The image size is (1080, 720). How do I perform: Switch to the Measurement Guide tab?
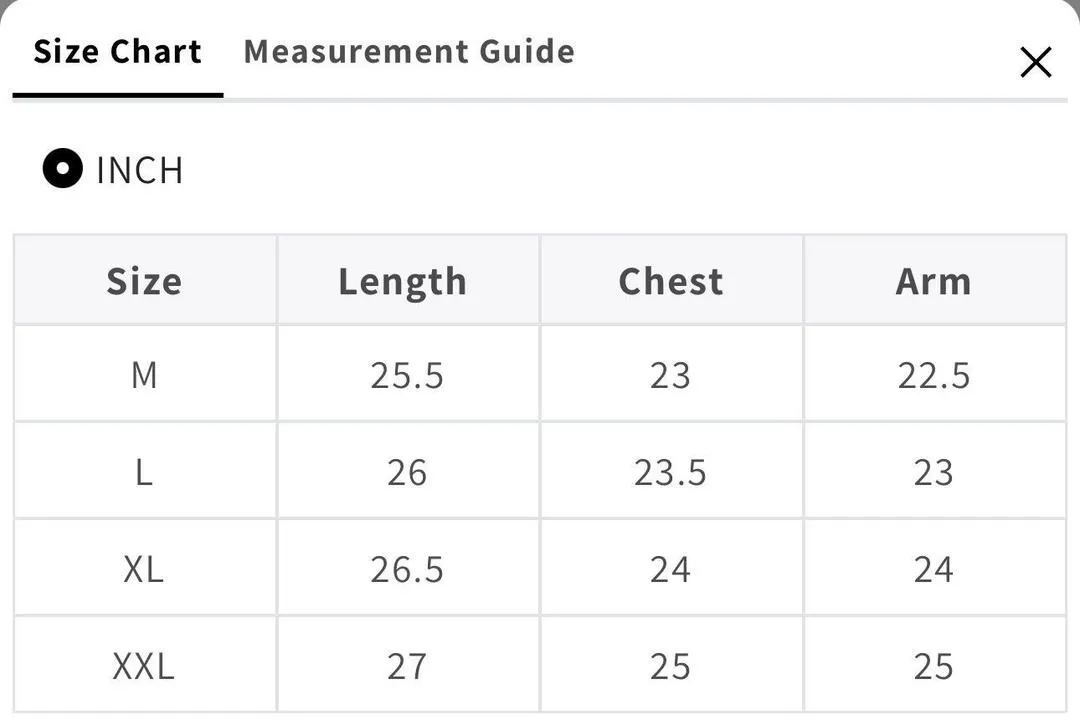pos(409,52)
